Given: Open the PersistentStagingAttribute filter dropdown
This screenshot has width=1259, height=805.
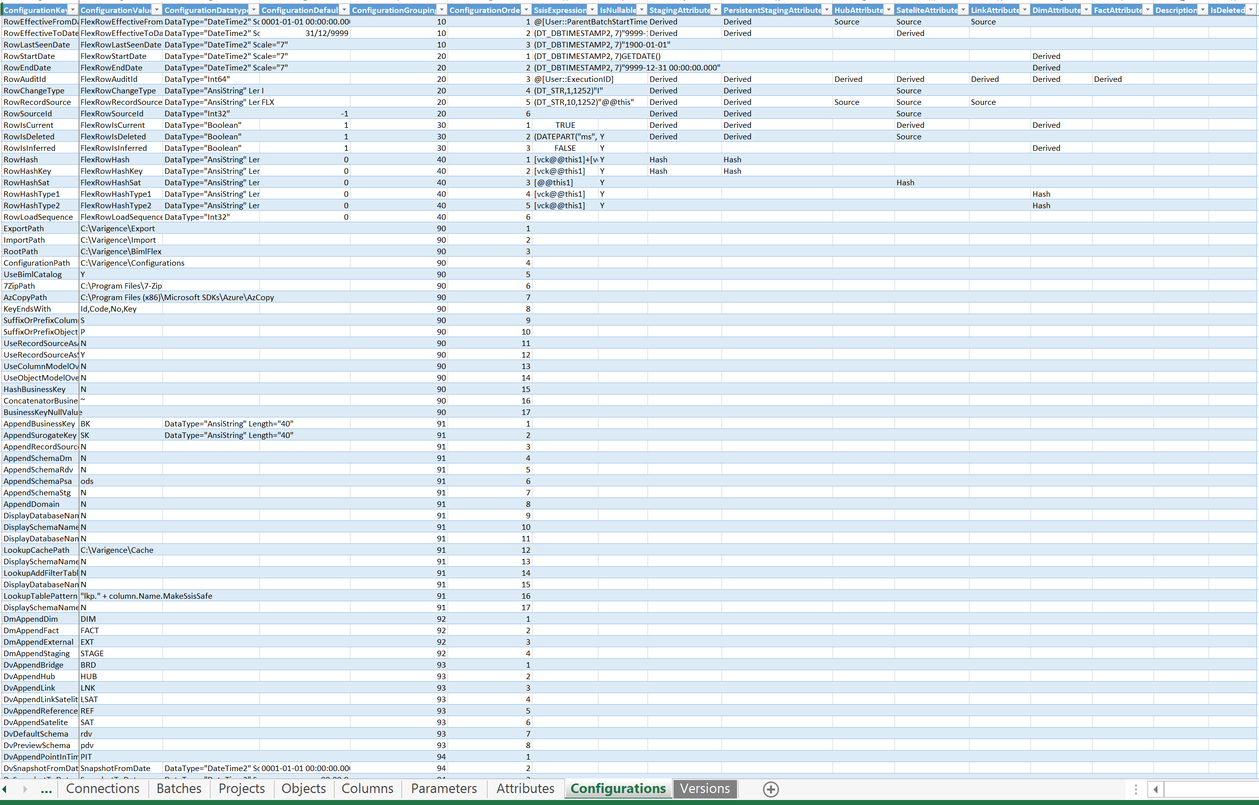Looking at the screenshot, I should click(x=825, y=10).
